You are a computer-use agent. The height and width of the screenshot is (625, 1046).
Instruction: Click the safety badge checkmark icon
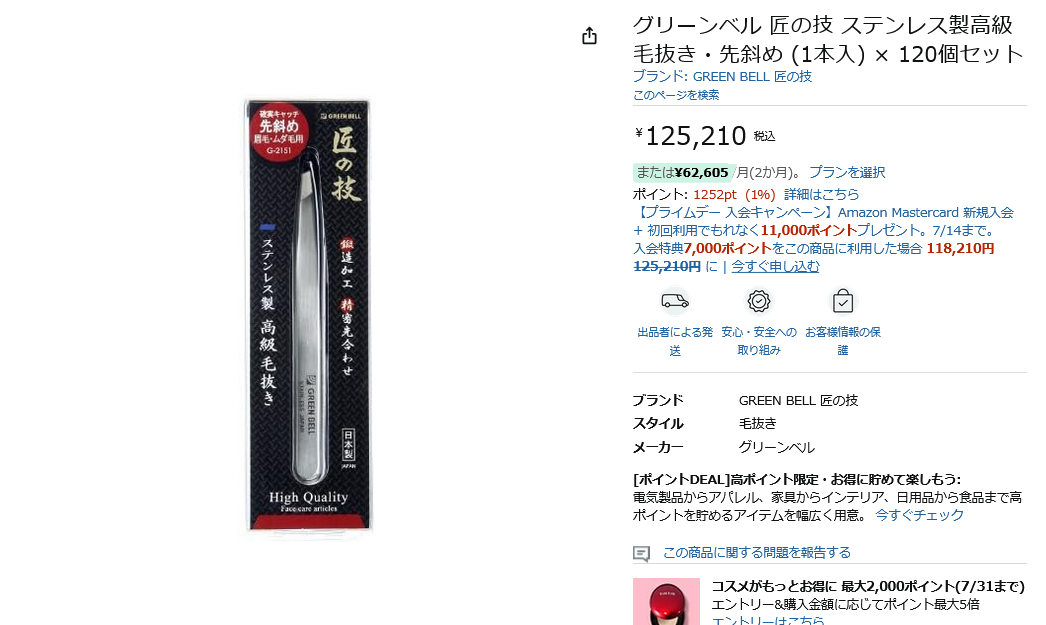pyautogui.click(x=758, y=301)
